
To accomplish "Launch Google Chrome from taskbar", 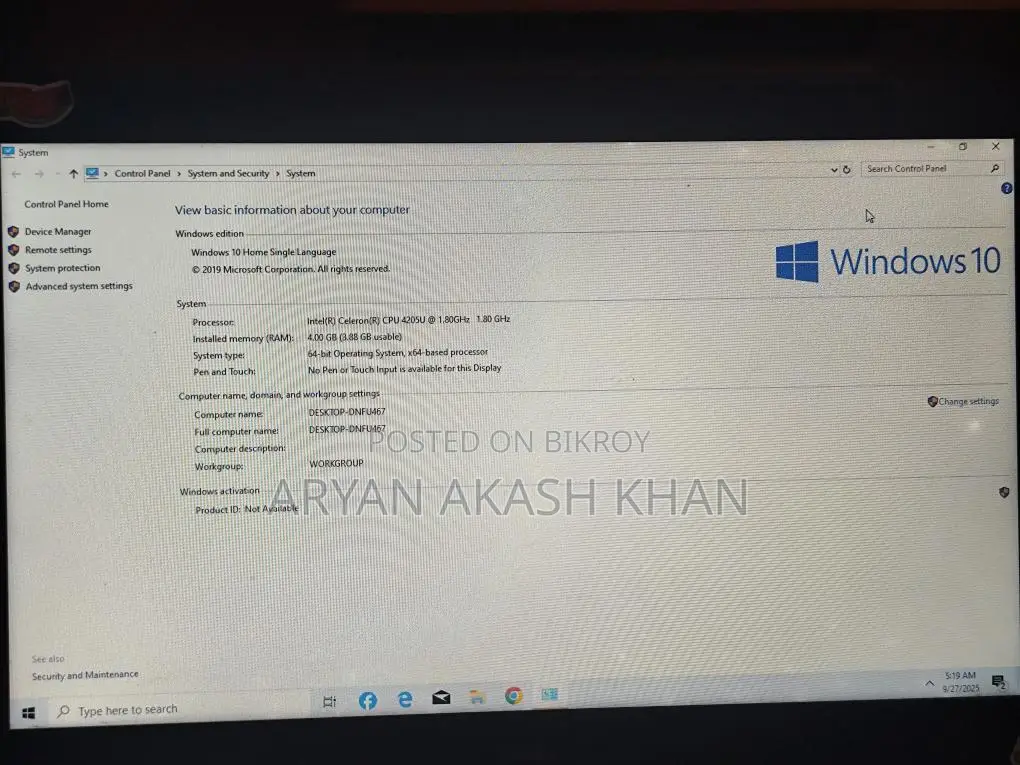I will pos(513,696).
